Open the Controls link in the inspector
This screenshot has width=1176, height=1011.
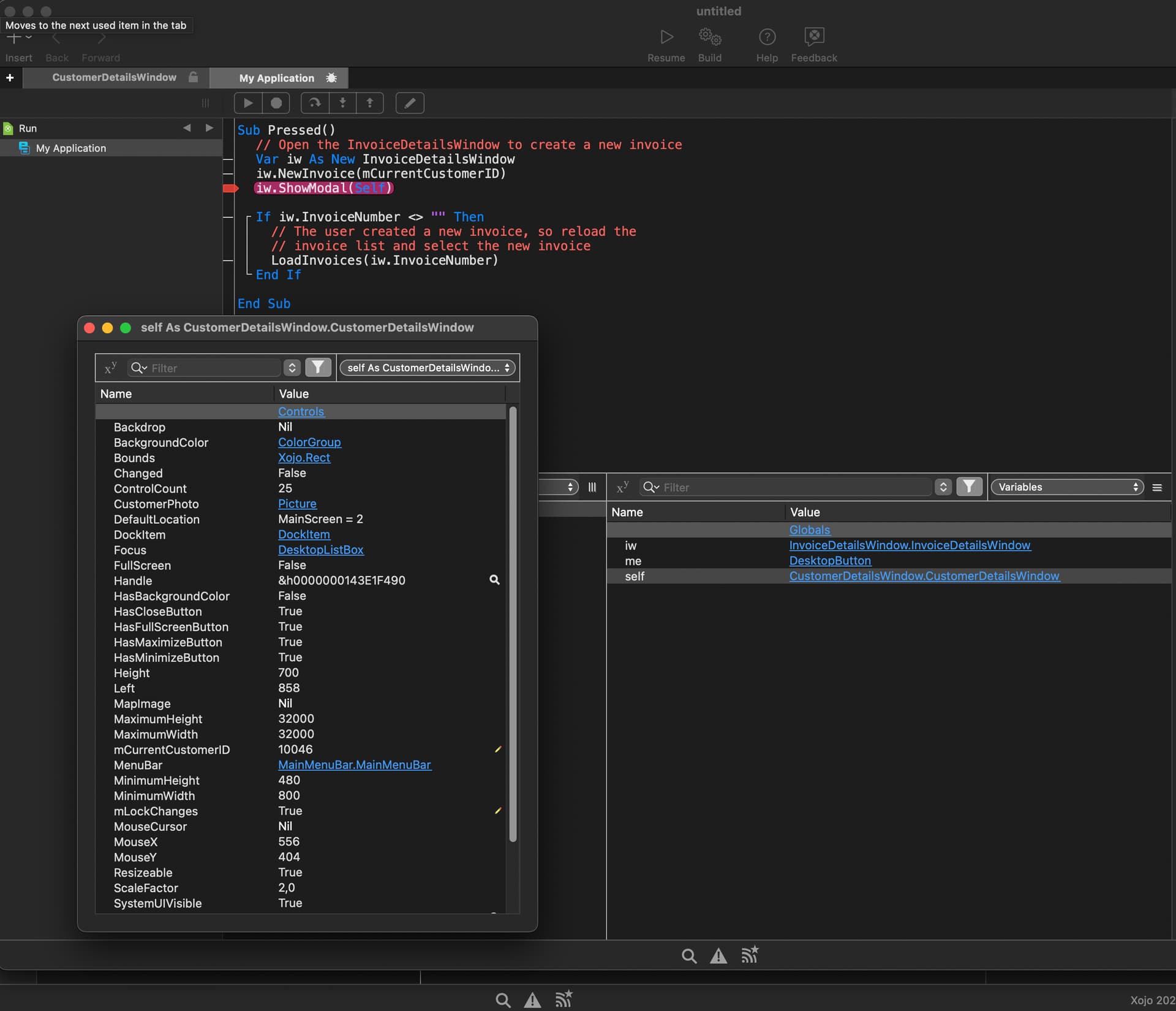(x=301, y=412)
